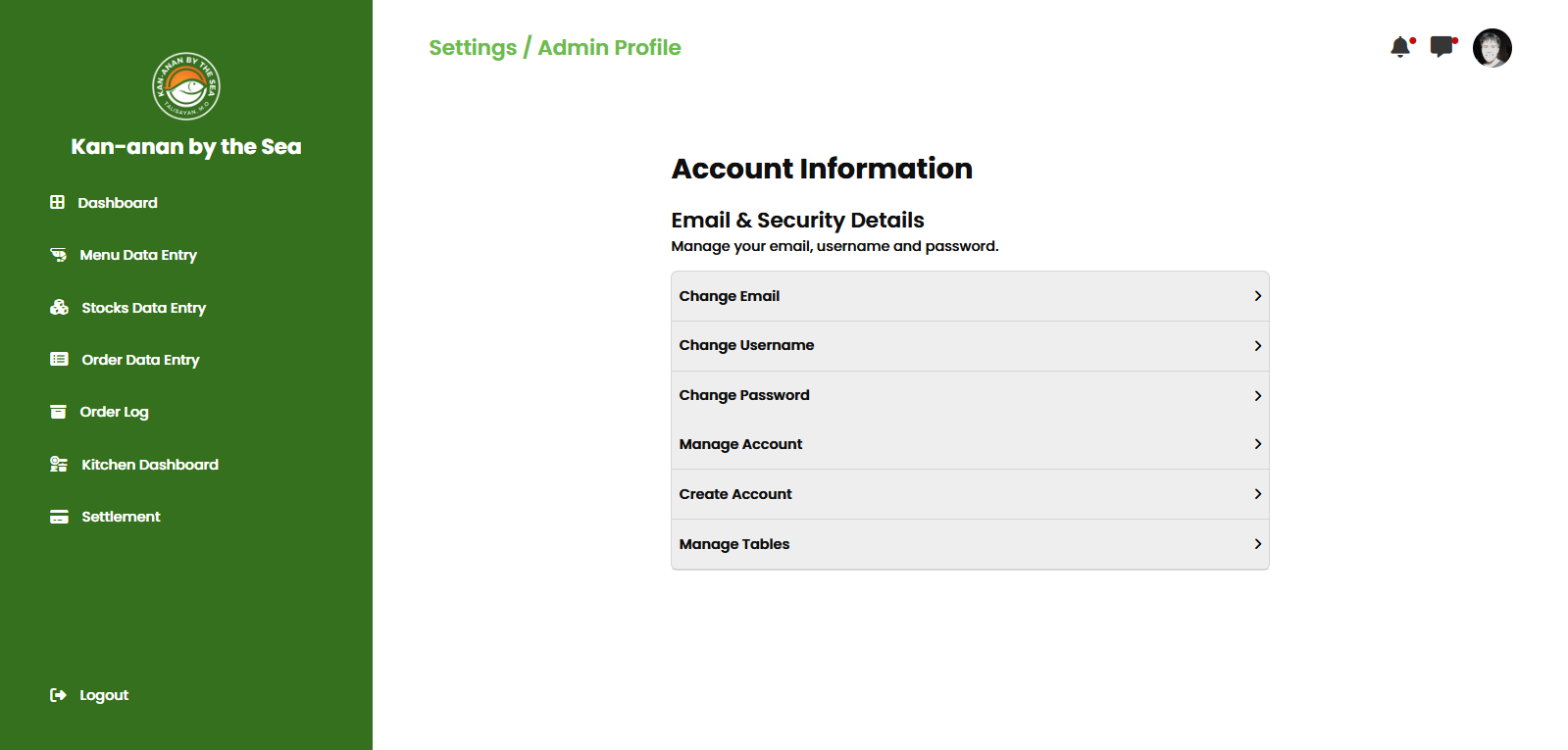Expand the Change Email chevron

[1257, 296]
